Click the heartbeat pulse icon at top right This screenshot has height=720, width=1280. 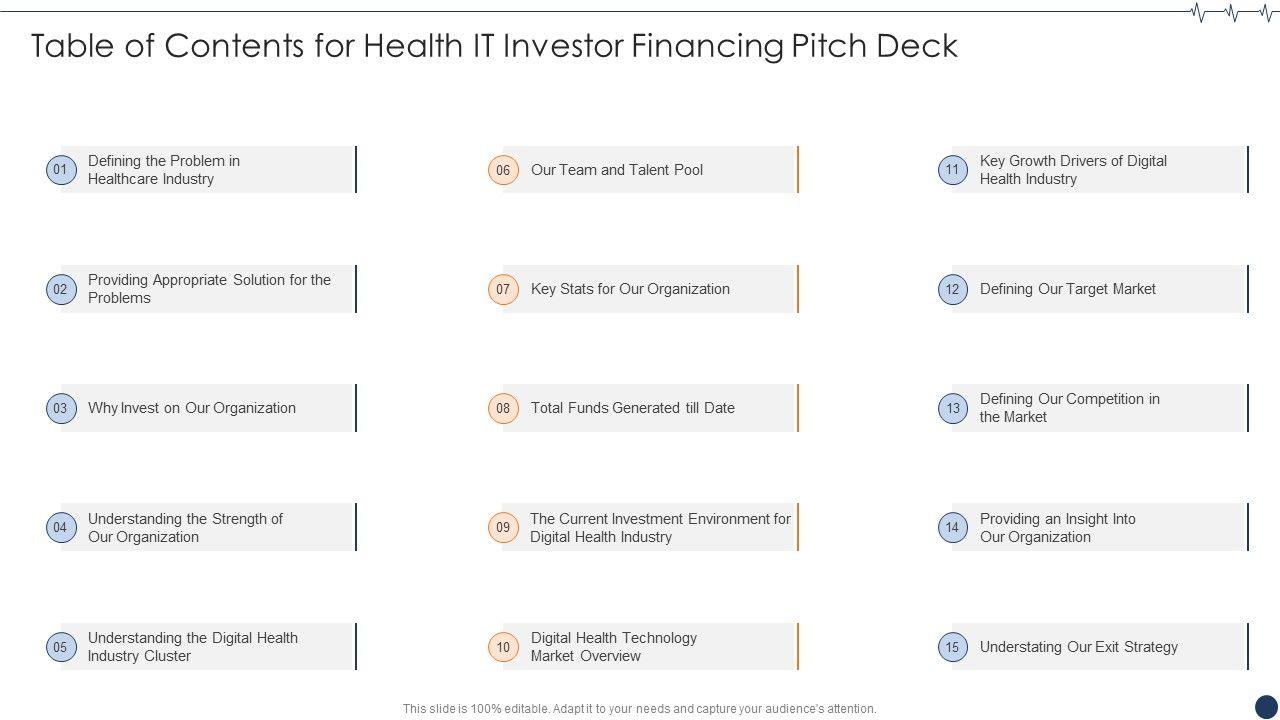click(x=1233, y=13)
